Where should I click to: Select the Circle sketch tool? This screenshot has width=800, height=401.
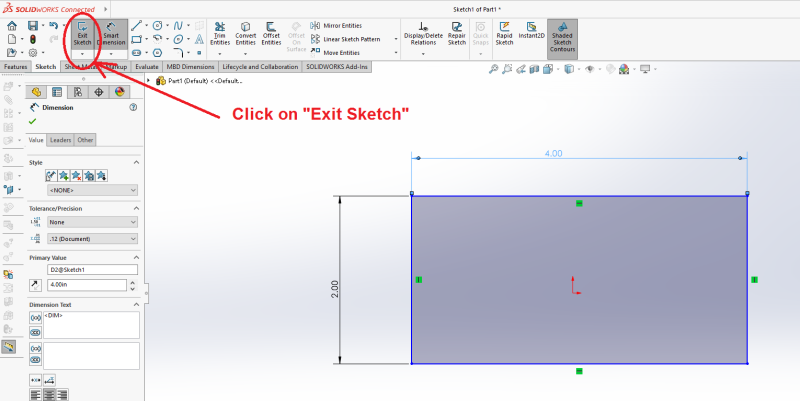click(158, 26)
